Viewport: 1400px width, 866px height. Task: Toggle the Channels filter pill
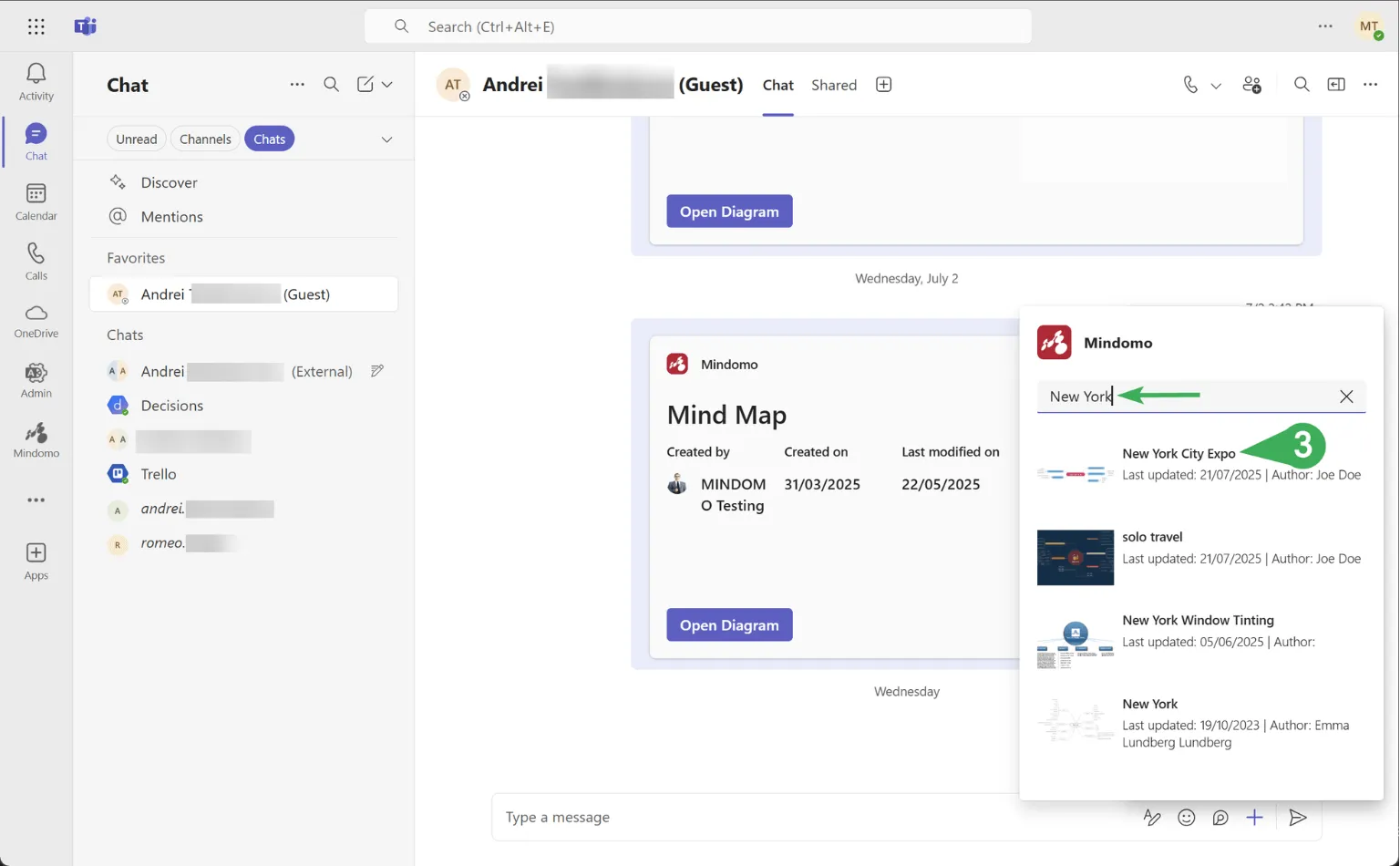click(205, 139)
